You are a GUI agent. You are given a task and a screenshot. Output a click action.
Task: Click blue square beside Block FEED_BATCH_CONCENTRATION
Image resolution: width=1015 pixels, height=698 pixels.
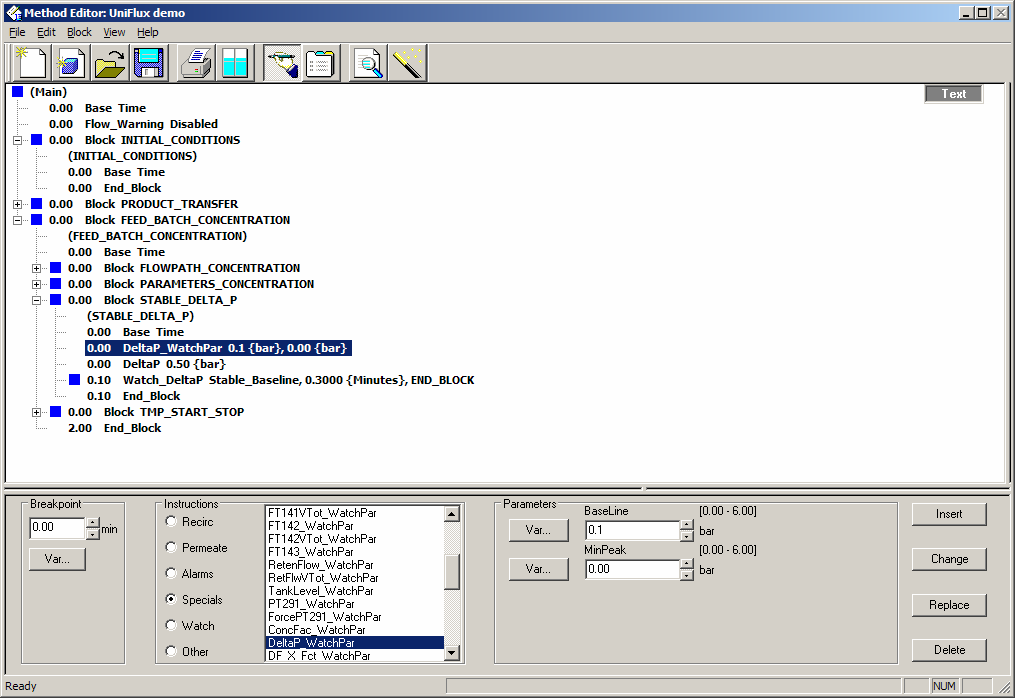click(37, 220)
